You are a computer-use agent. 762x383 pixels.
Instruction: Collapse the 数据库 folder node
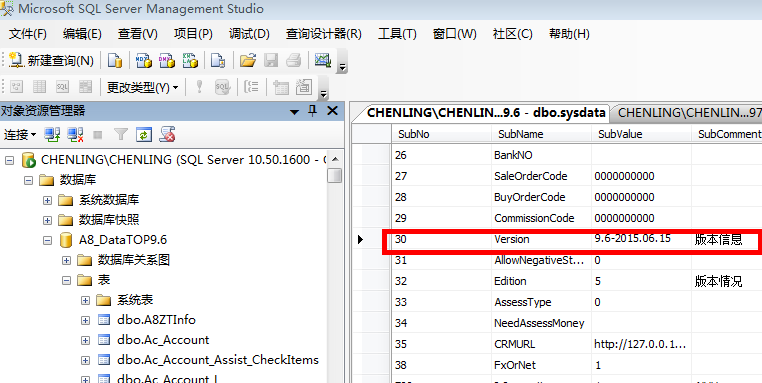coord(28,180)
